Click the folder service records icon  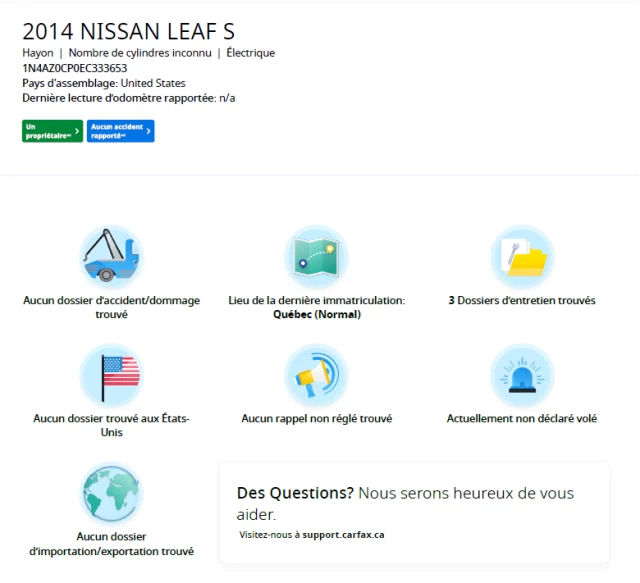click(522, 256)
